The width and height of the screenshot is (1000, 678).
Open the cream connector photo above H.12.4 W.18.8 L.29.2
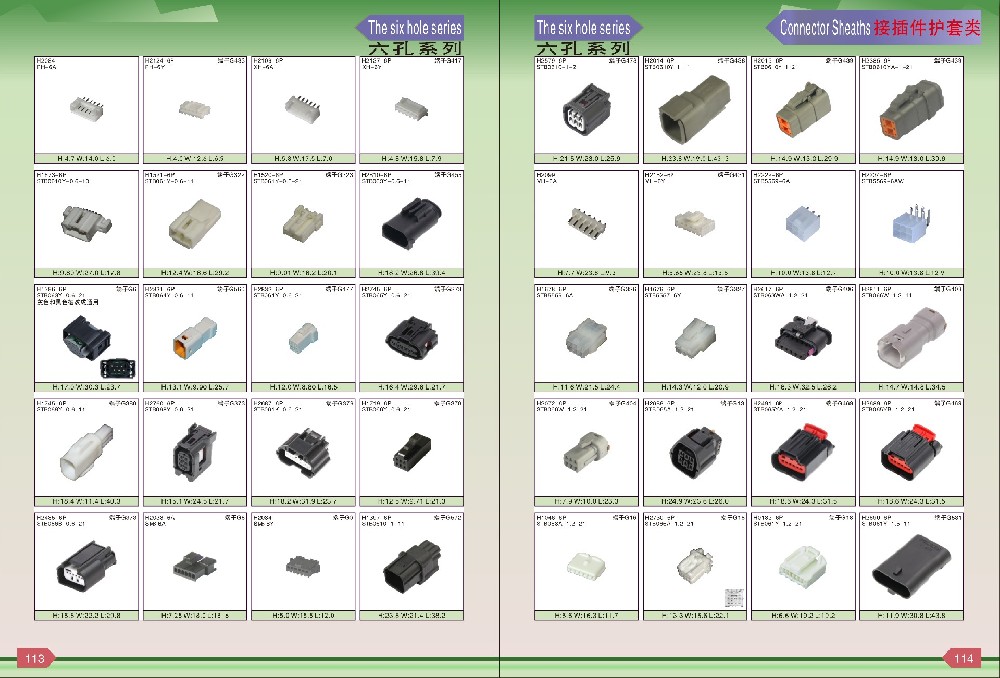pyautogui.click(x=195, y=223)
